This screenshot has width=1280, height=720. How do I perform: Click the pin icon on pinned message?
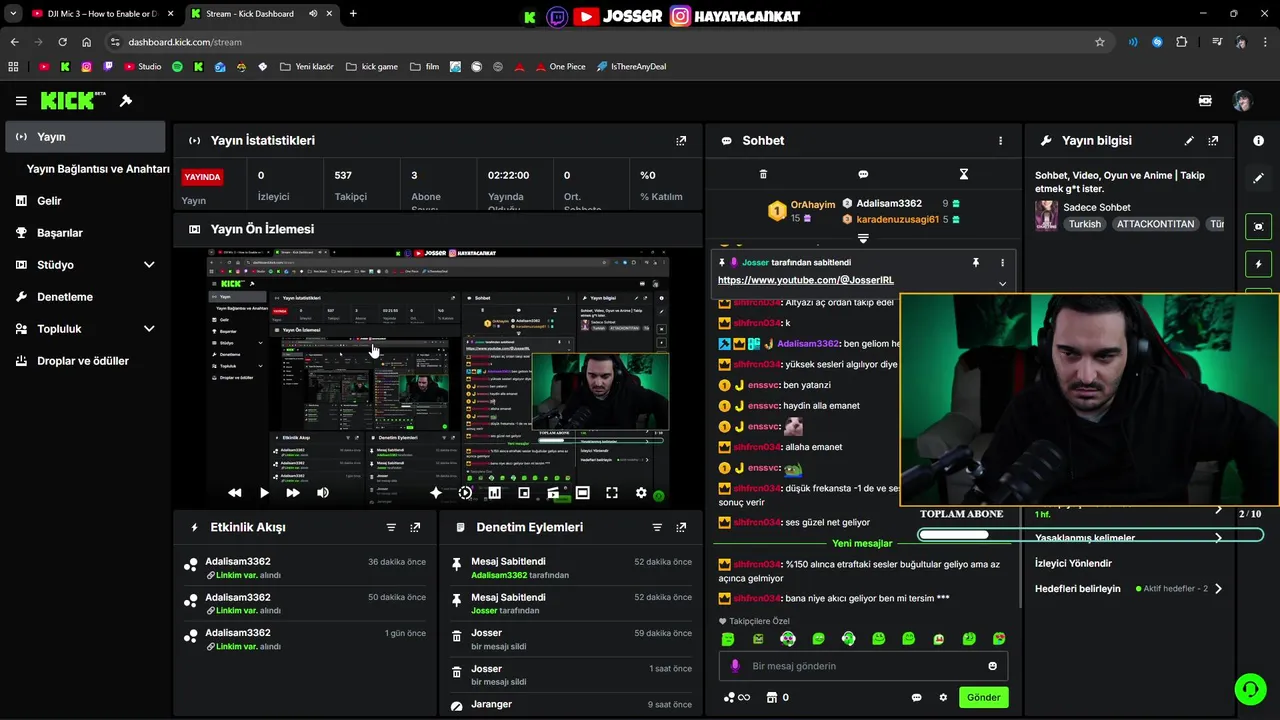[976, 262]
